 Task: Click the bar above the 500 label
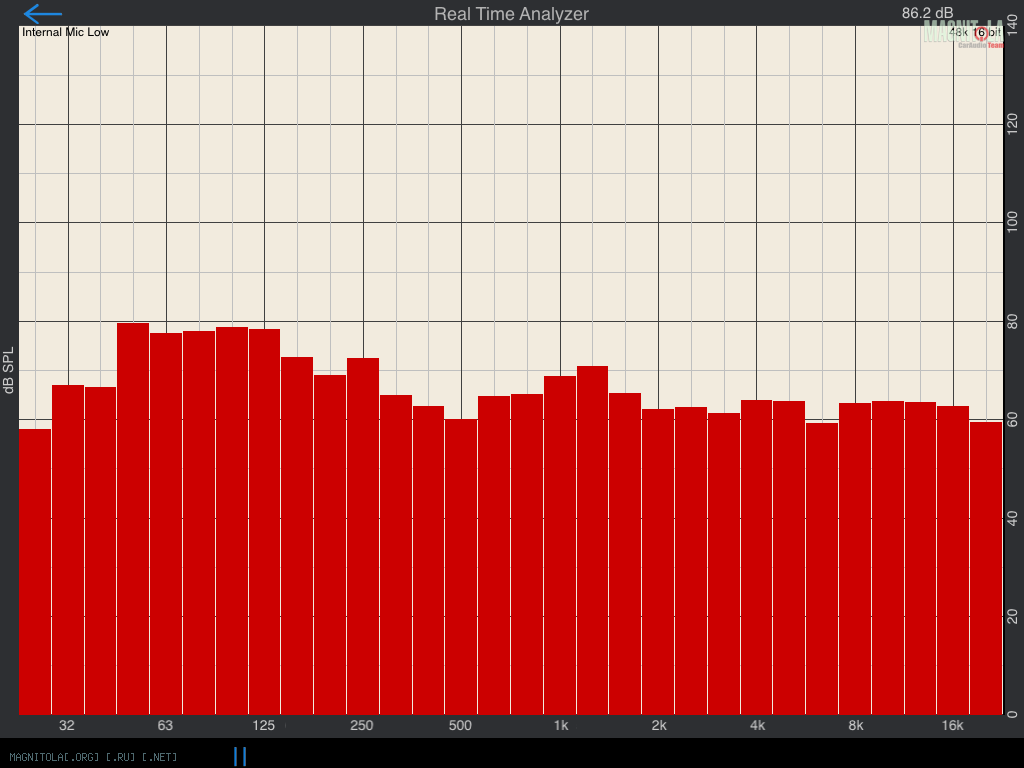coord(461,566)
